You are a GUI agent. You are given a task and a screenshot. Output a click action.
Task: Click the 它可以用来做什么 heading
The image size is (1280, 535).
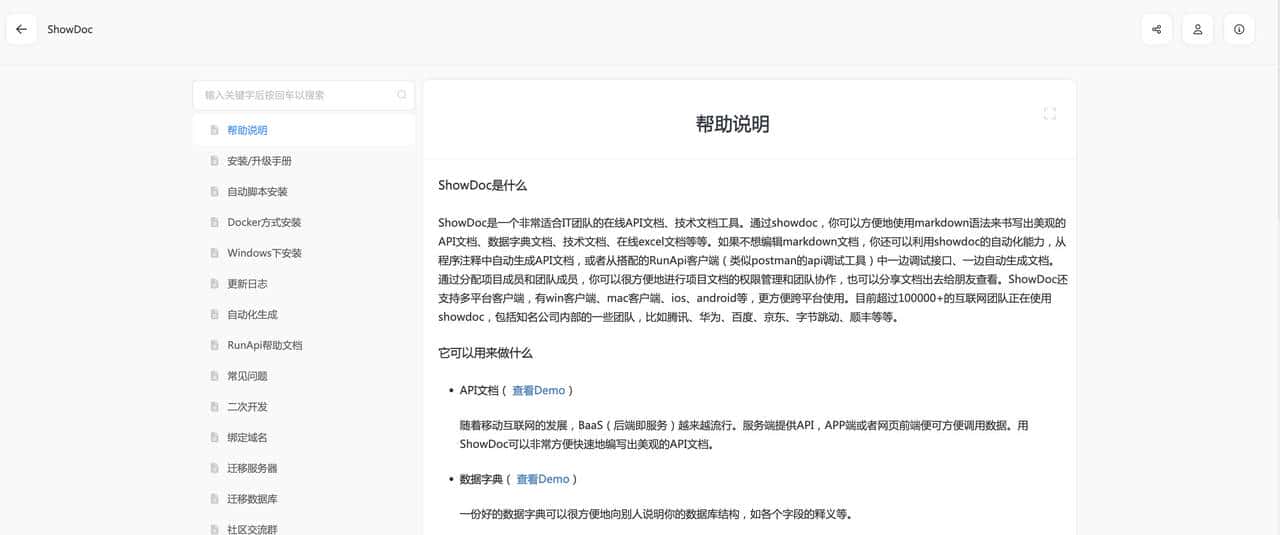tap(485, 353)
